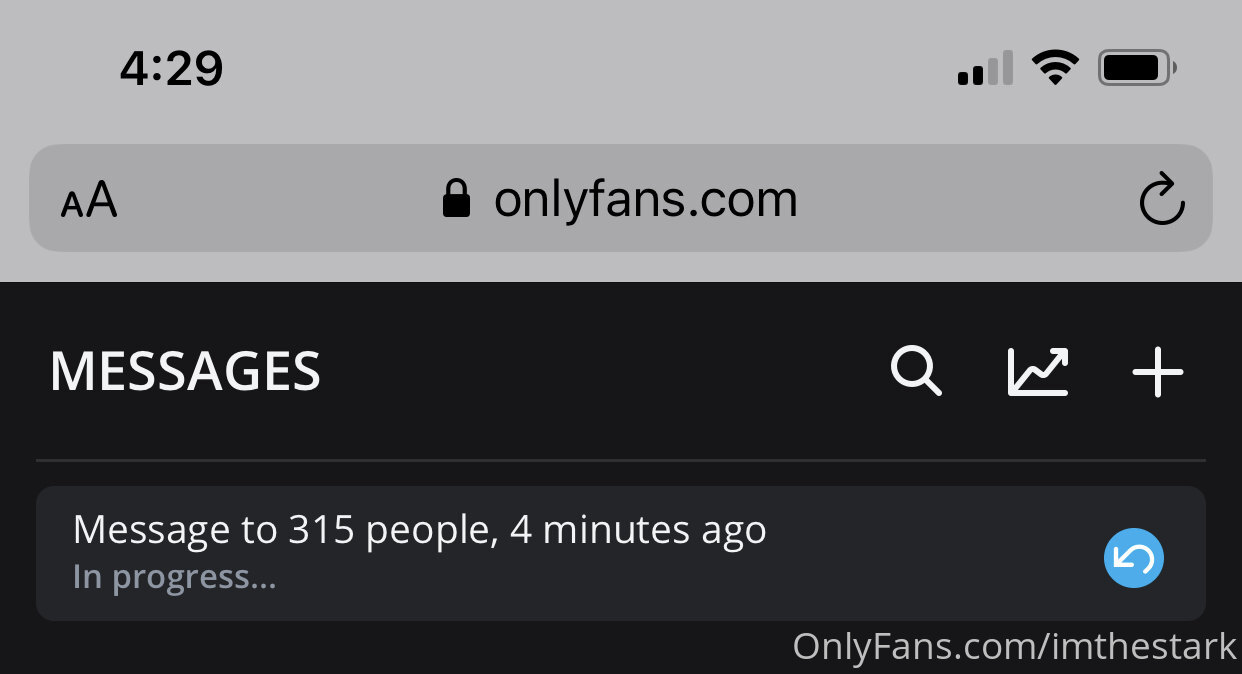Tap the In progress... status text

coord(174,577)
